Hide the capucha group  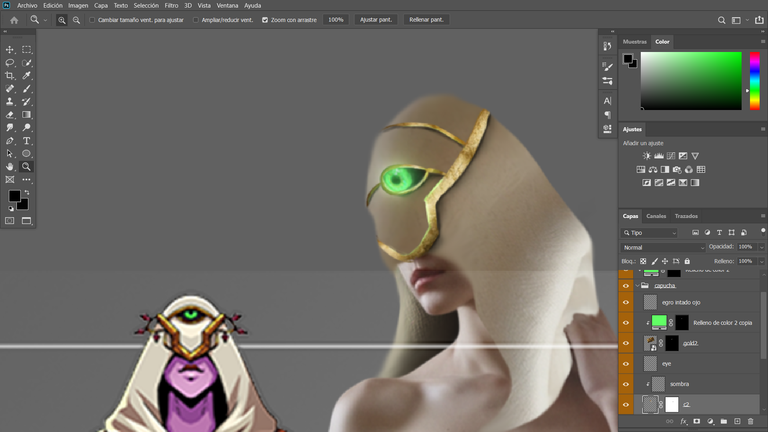click(x=625, y=286)
